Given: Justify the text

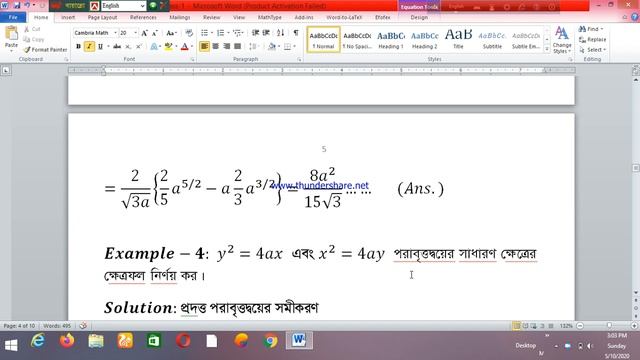Looking at the screenshot, I should [238, 47].
